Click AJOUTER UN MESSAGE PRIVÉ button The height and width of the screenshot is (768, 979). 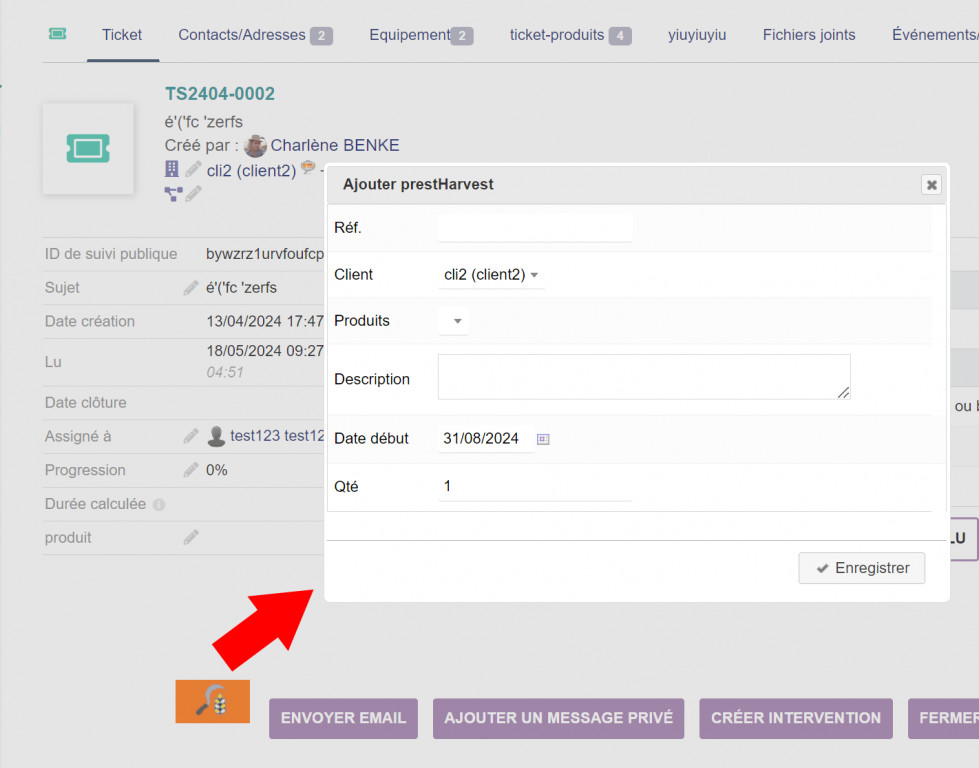(558, 718)
